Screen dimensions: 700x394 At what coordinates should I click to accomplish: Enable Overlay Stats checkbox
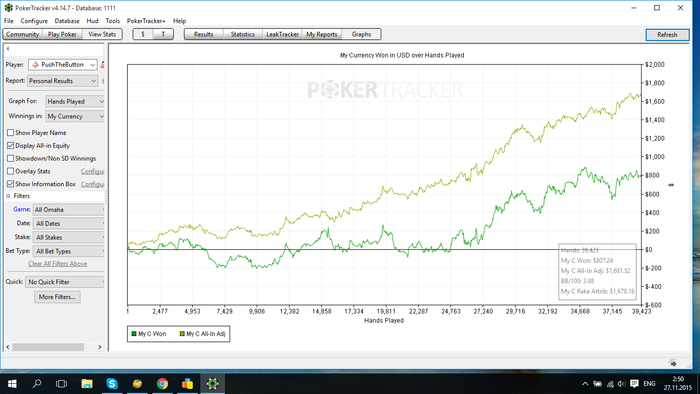click(x=10, y=171)
